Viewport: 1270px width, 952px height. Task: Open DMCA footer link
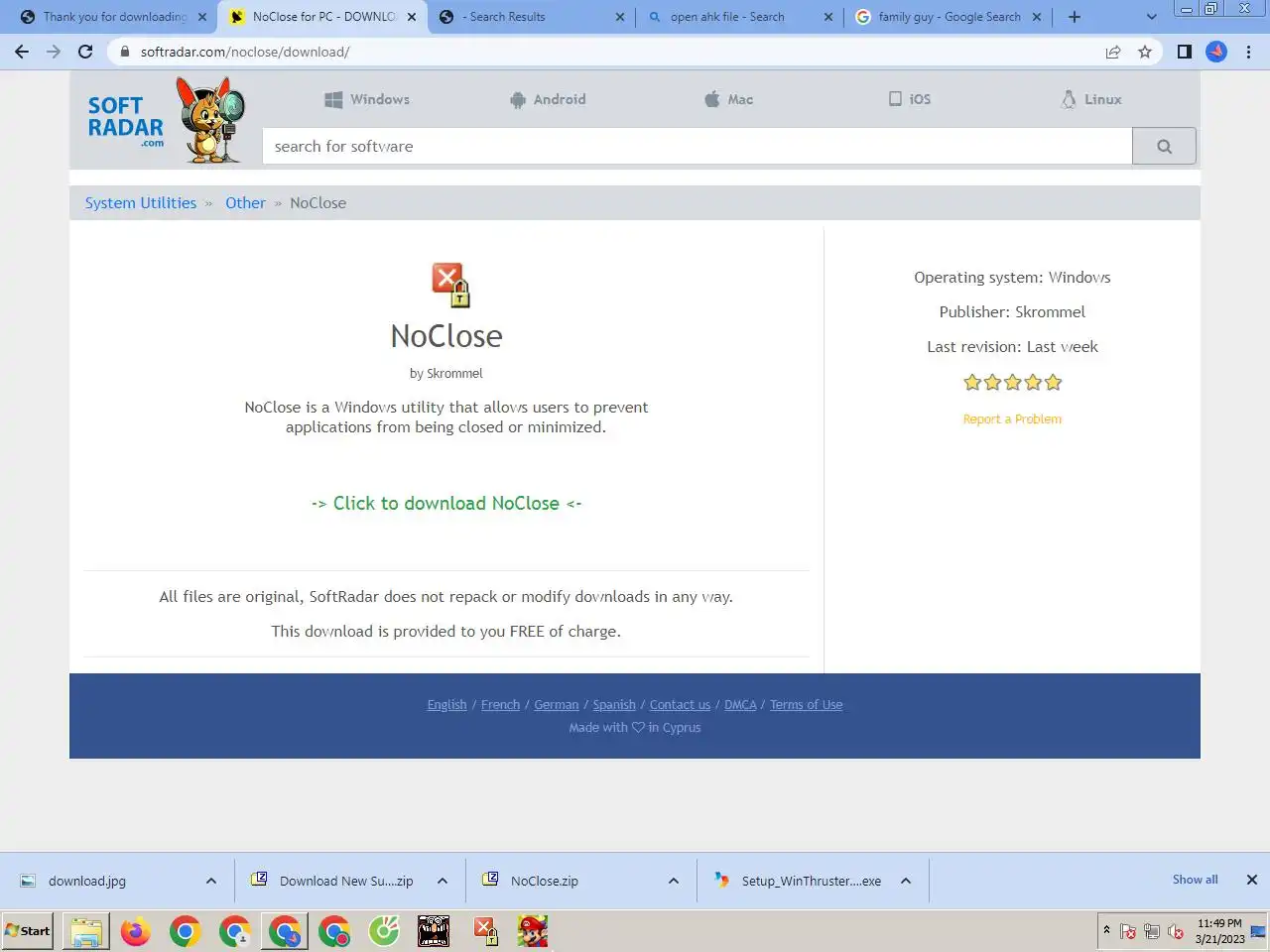point(740,705)
